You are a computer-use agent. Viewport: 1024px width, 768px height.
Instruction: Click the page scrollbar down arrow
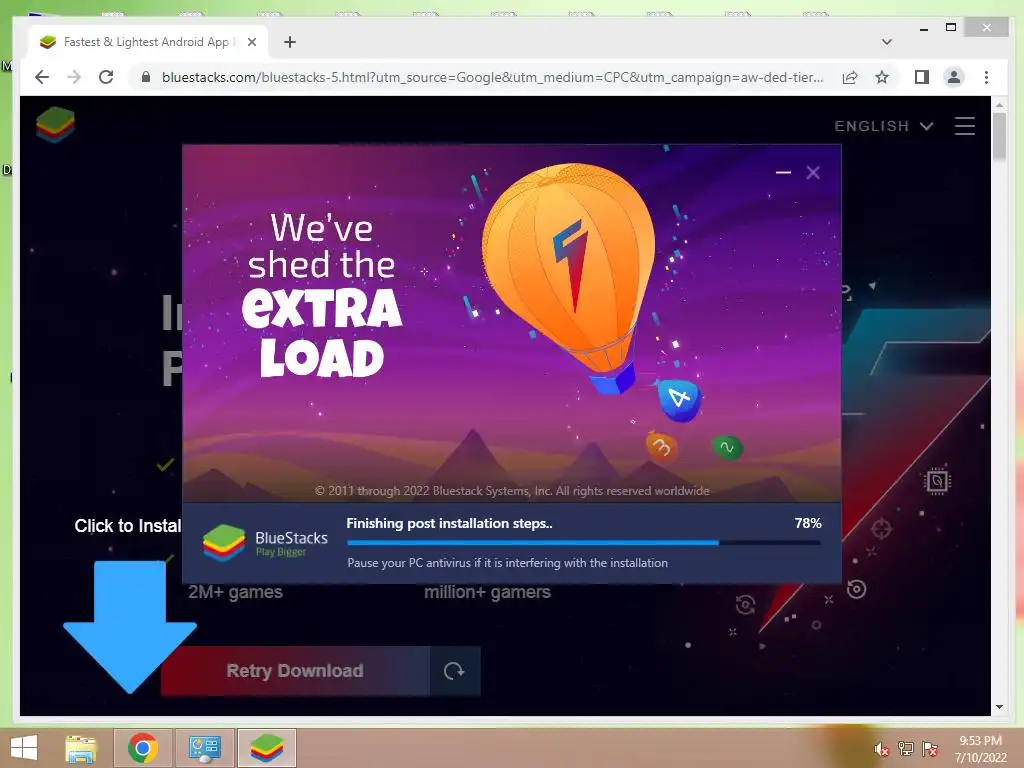point(999,707)
